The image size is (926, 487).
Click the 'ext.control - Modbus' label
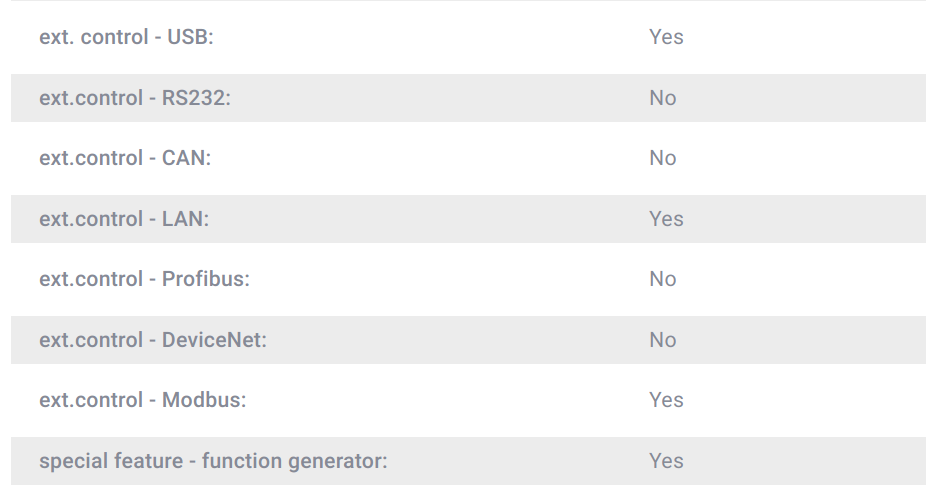pos(142,400)
